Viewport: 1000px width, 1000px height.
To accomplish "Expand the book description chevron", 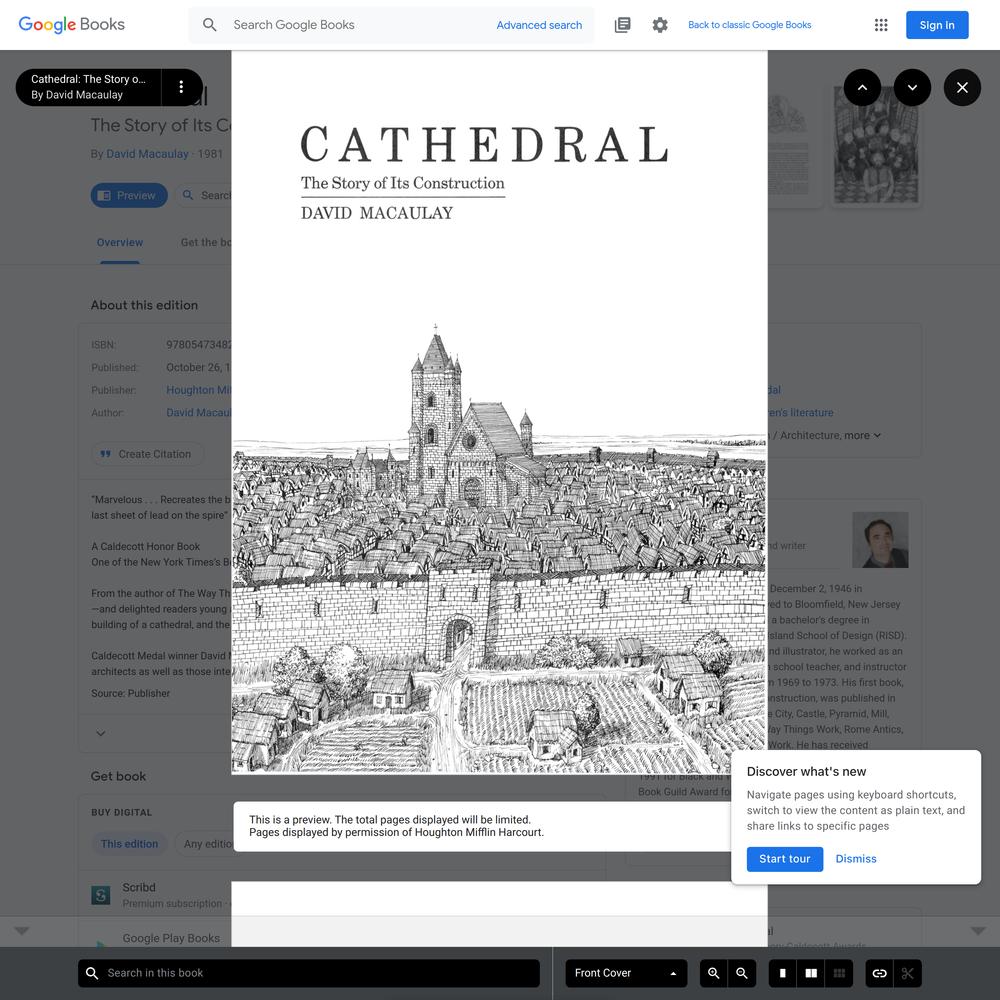I will [x=101, y=733].
